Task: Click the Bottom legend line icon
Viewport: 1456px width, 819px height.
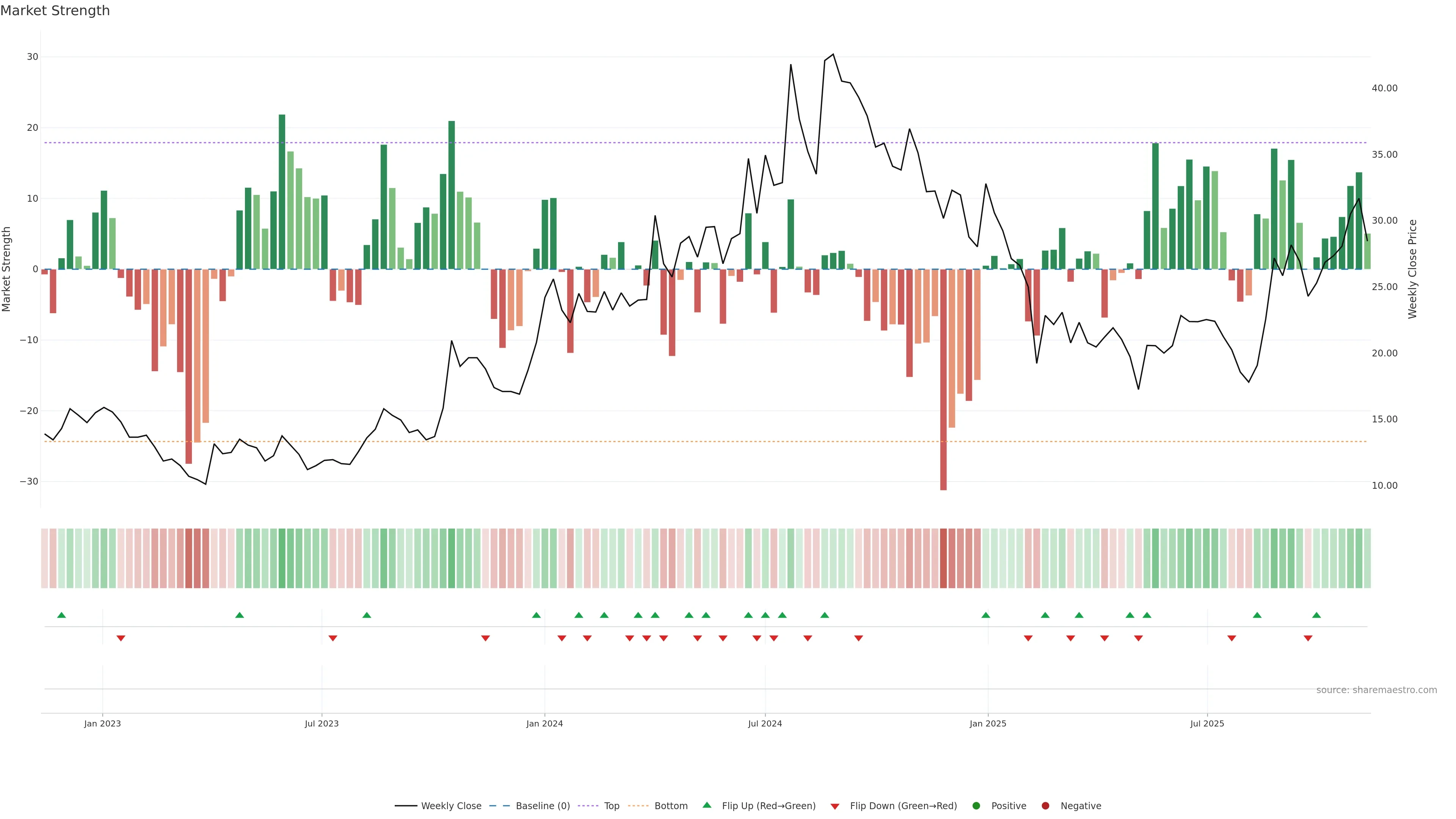Action: click(x=638, y=805)
